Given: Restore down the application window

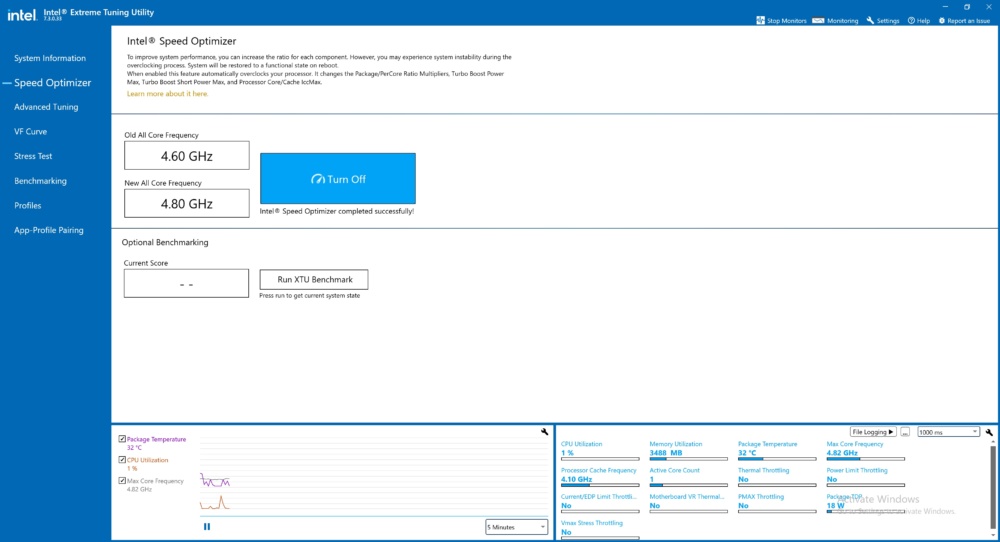Looking at the screenshot, I should point(967,6).
